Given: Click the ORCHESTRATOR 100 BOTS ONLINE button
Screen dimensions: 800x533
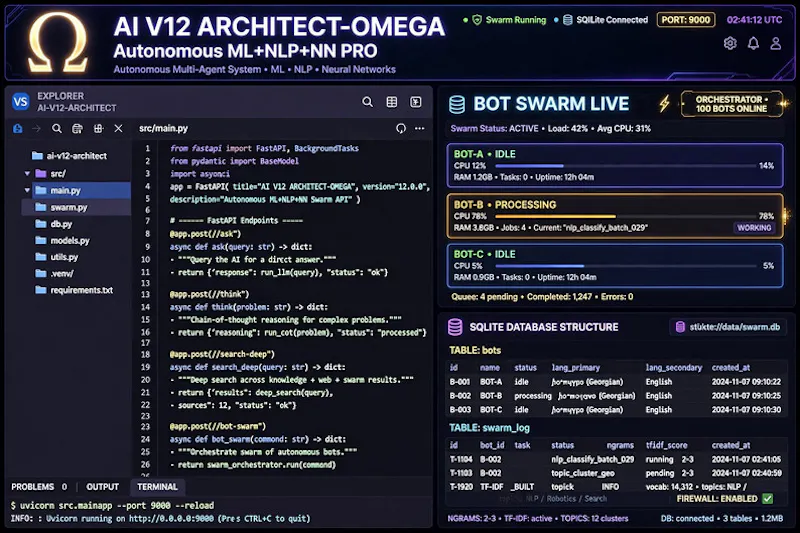Looking at the screenshot, I should (732, 104).
